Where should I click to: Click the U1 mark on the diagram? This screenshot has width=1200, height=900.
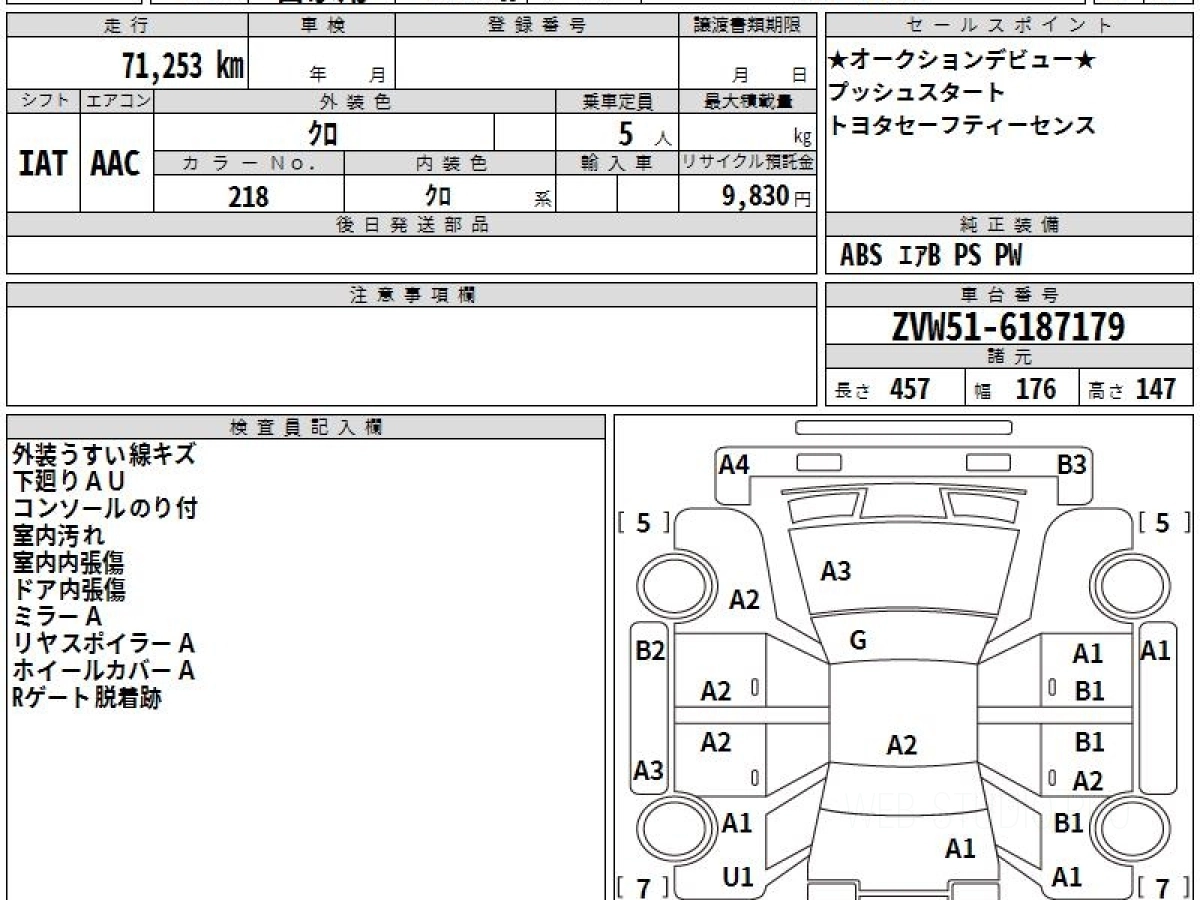(737, 877)
